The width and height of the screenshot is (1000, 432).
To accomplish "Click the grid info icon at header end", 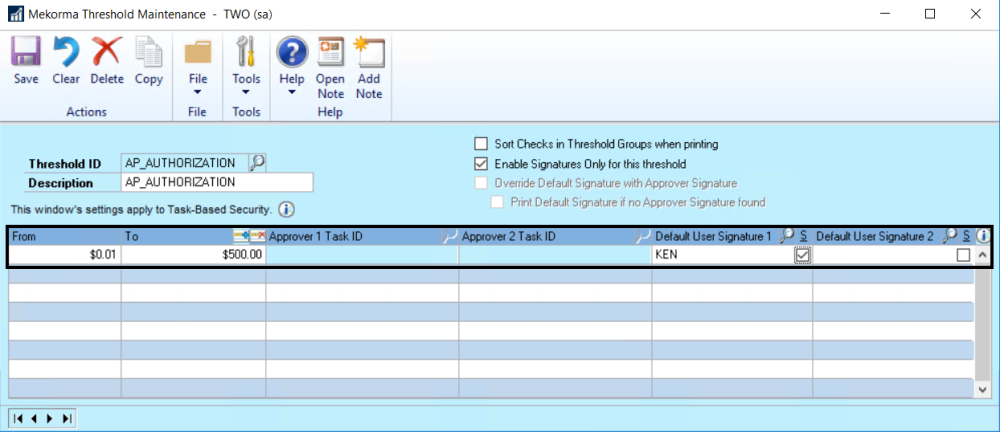I will click(983, 237).
